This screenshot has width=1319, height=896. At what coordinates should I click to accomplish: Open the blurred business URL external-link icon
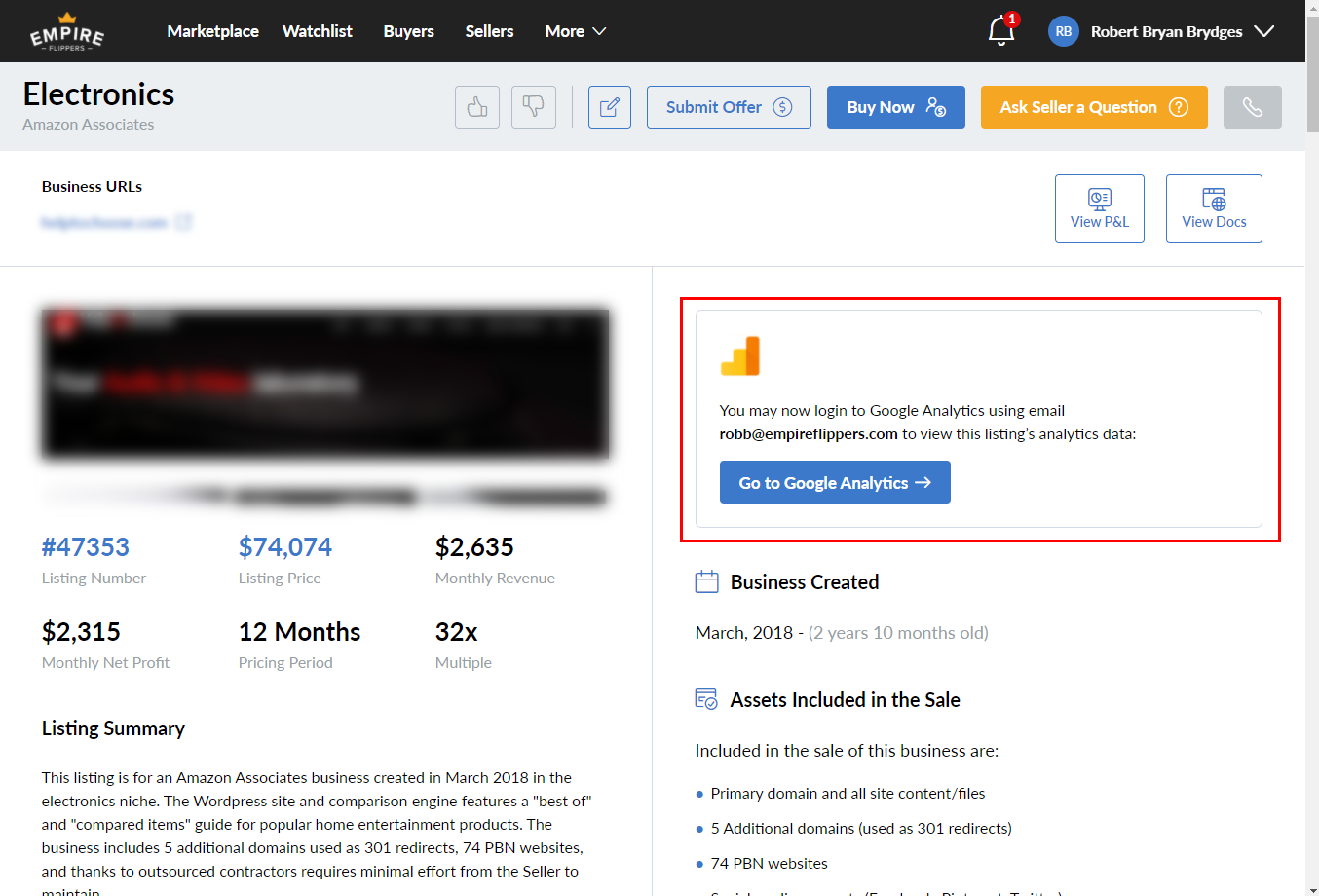[184, 223]
